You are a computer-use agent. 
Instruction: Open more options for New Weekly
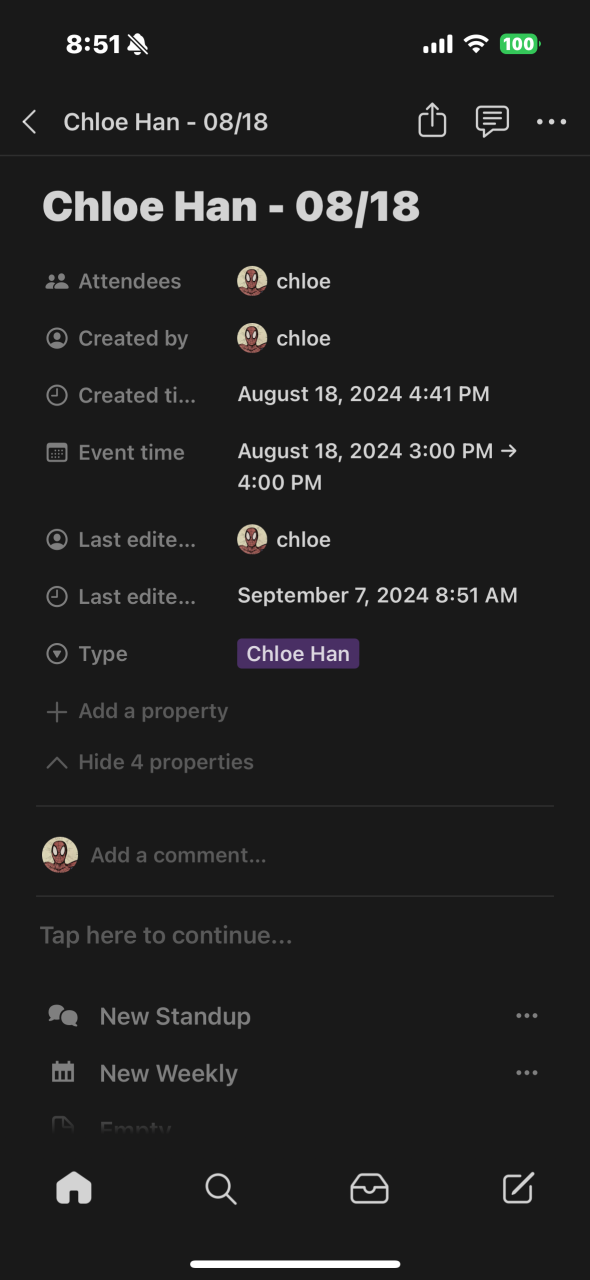tap(527, 1073)
